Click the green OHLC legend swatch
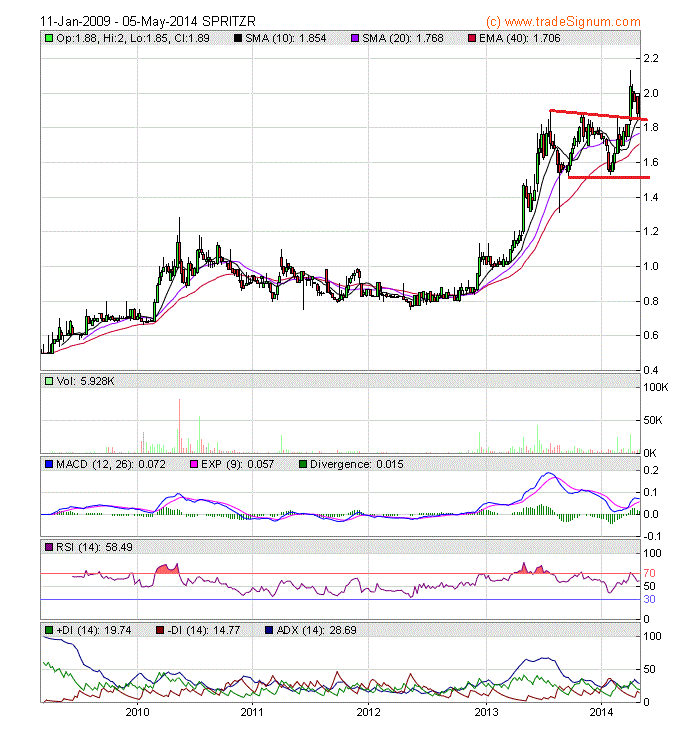 pyautogui.click(x=49, y=38)
